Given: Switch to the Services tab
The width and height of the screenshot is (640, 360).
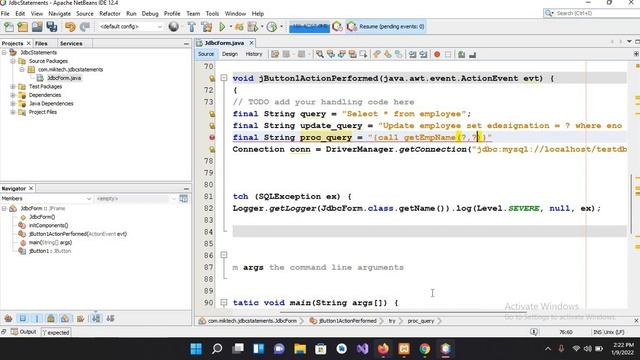Looking at the screenshot, I should pos(71,43).
